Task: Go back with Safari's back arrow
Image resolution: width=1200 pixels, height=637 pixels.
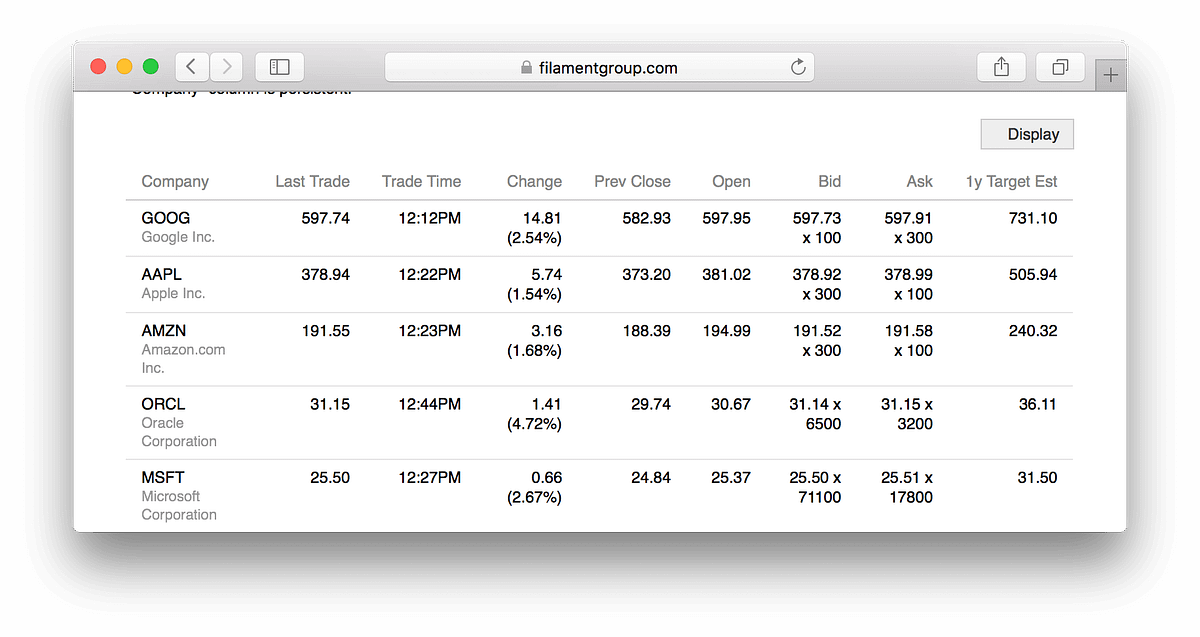Action: coord(192,67)
